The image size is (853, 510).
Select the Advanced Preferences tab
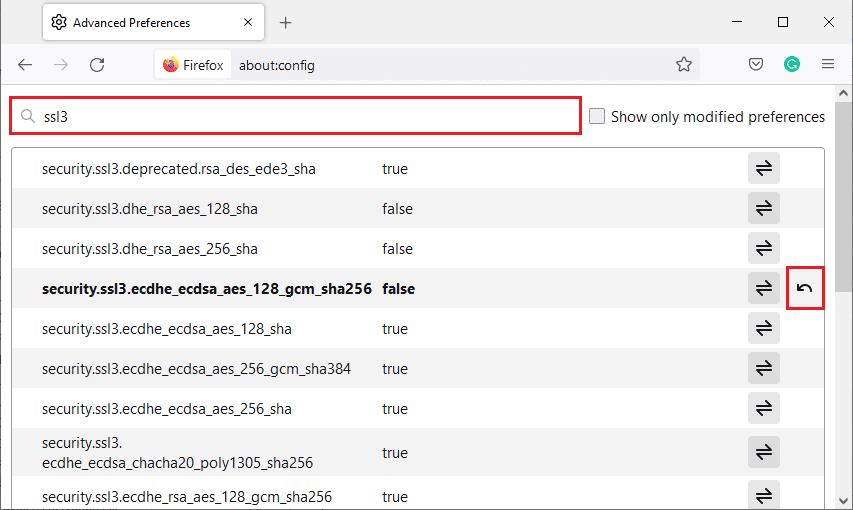(153, 22)
